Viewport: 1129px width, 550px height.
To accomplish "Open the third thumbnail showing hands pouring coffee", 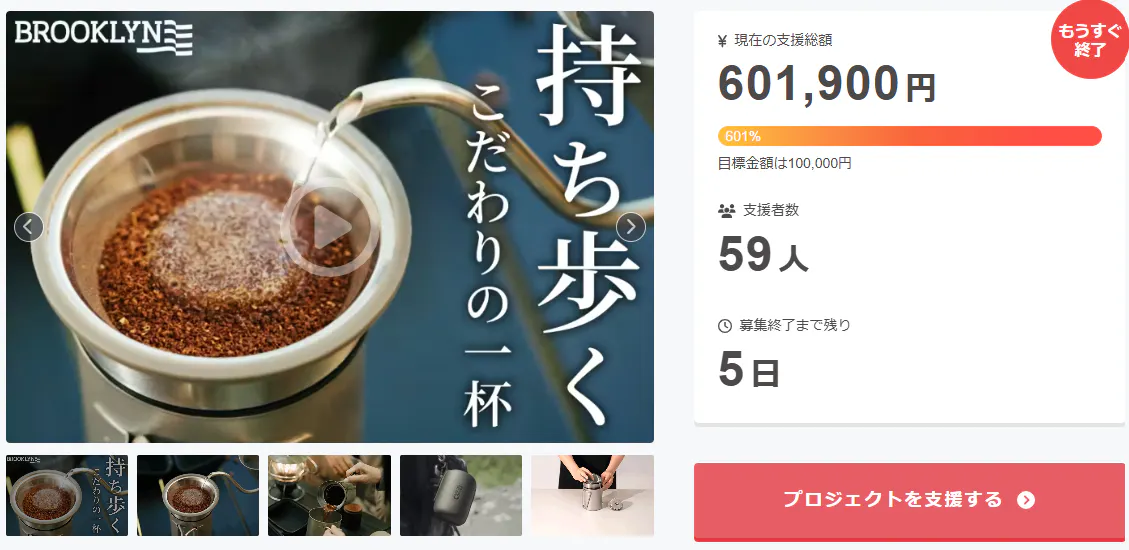I will pos(329,495).
